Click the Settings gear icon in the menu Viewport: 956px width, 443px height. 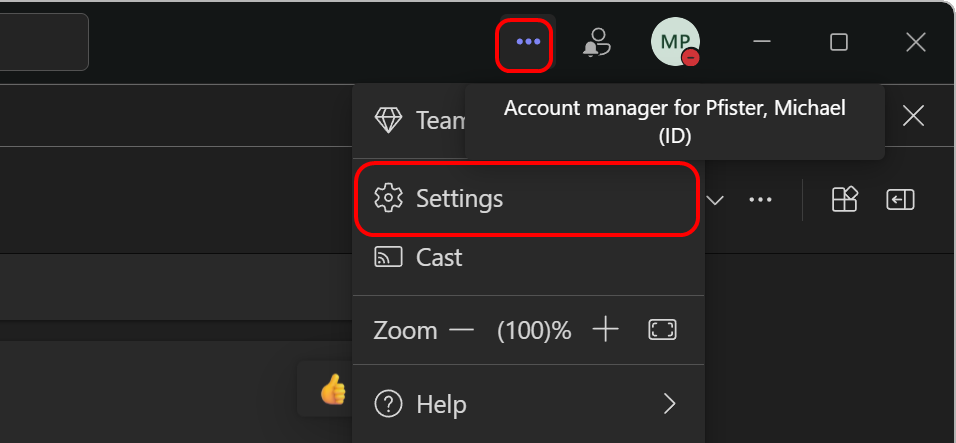[388, 199]
